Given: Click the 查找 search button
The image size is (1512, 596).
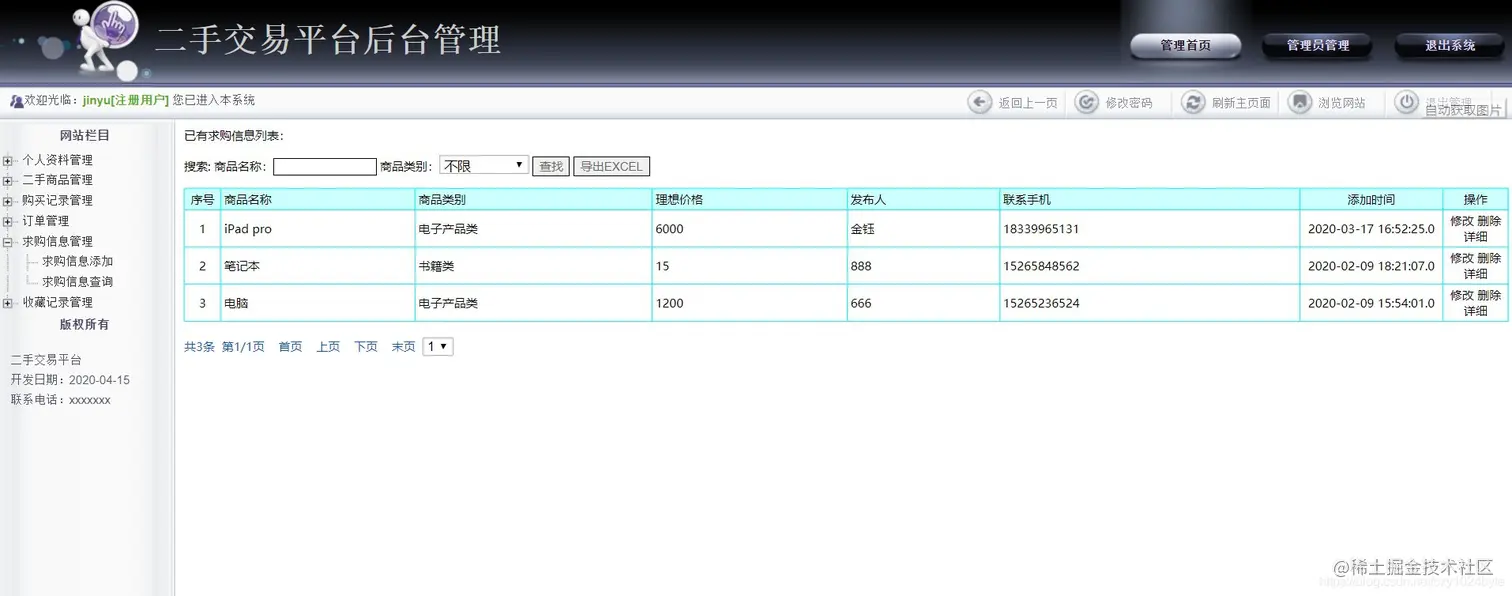Looking at the screenshot, I should coord(551,167).
